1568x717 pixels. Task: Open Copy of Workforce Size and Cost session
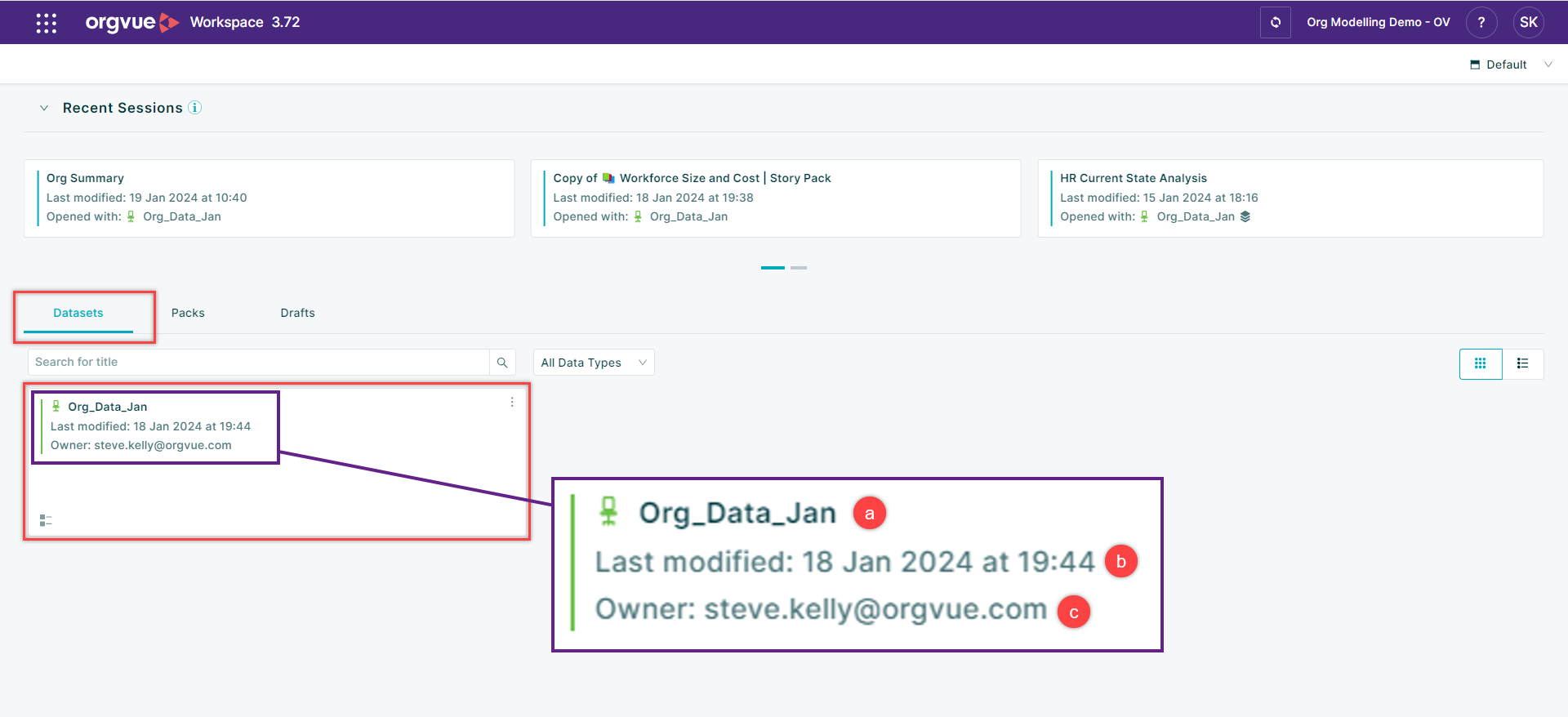point(776,198)
